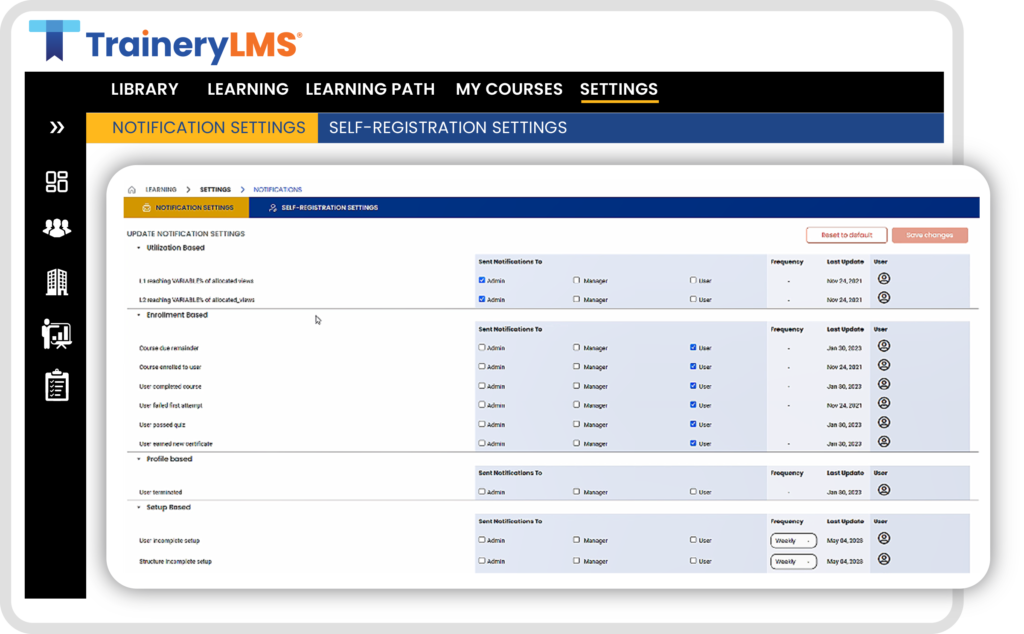Open the LIBRARY menu
This screenshot has width=1024, height=634.
coord(144,89)
